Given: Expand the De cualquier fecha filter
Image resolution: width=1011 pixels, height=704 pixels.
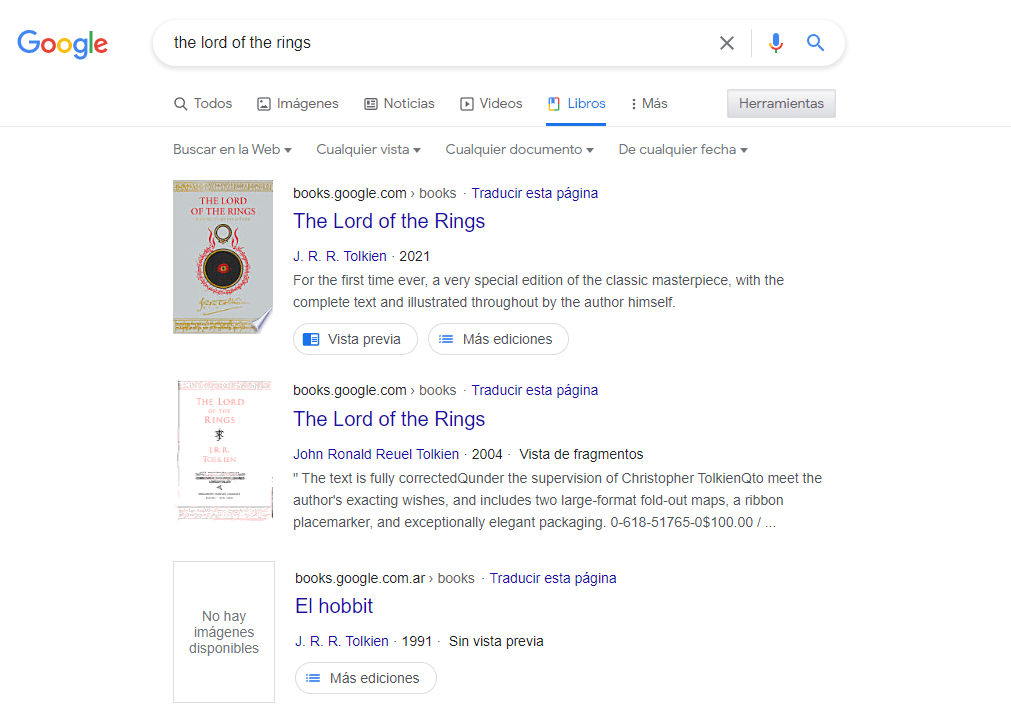Looking at the screenshot, I should click(x=683, y=149).
